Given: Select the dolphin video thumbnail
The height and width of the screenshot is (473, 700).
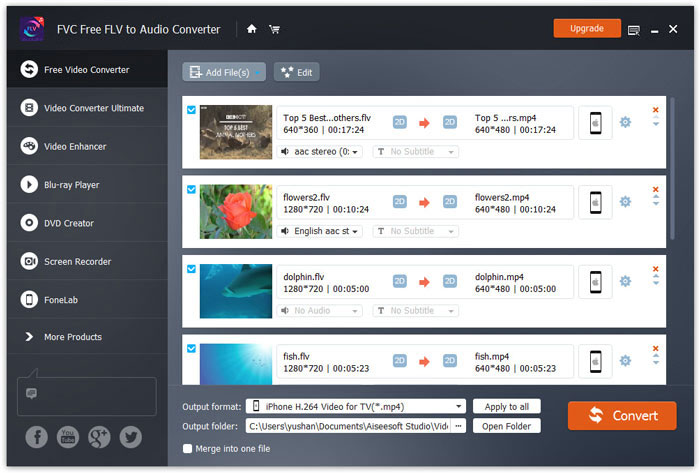Looking at the screenshot, I should (236, 291).
